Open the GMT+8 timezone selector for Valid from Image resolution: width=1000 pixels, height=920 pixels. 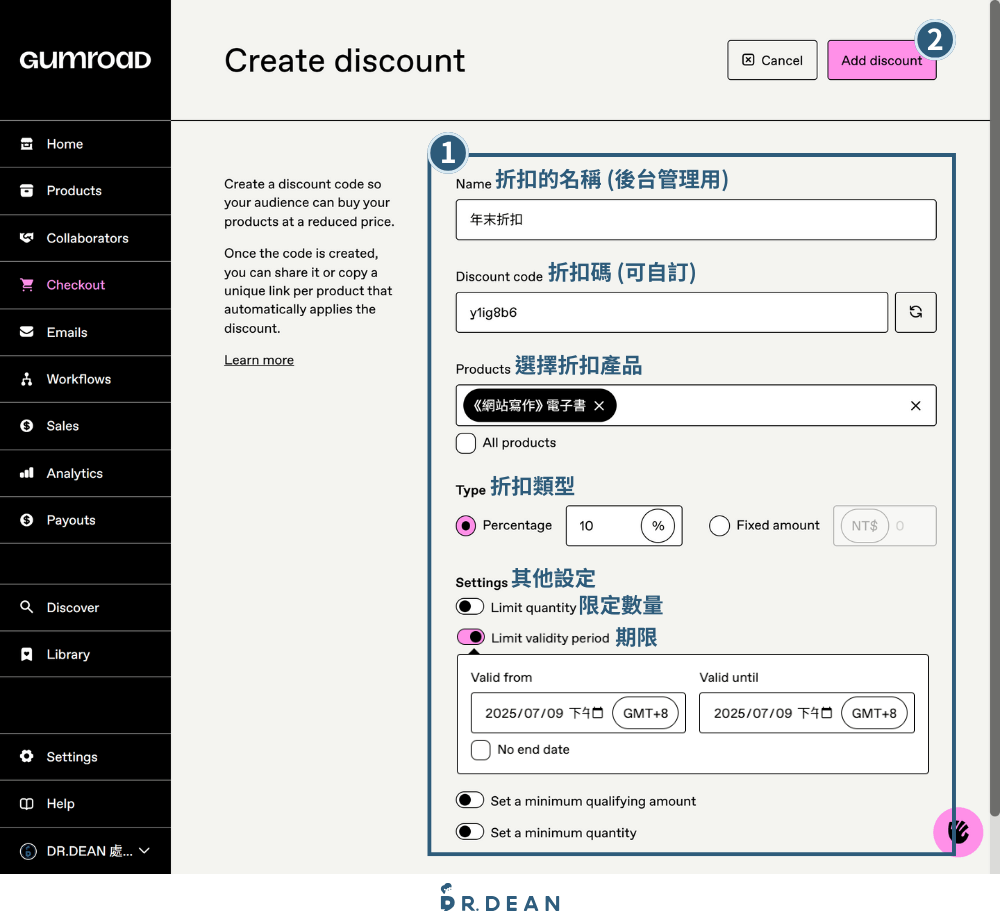[646, 713]
